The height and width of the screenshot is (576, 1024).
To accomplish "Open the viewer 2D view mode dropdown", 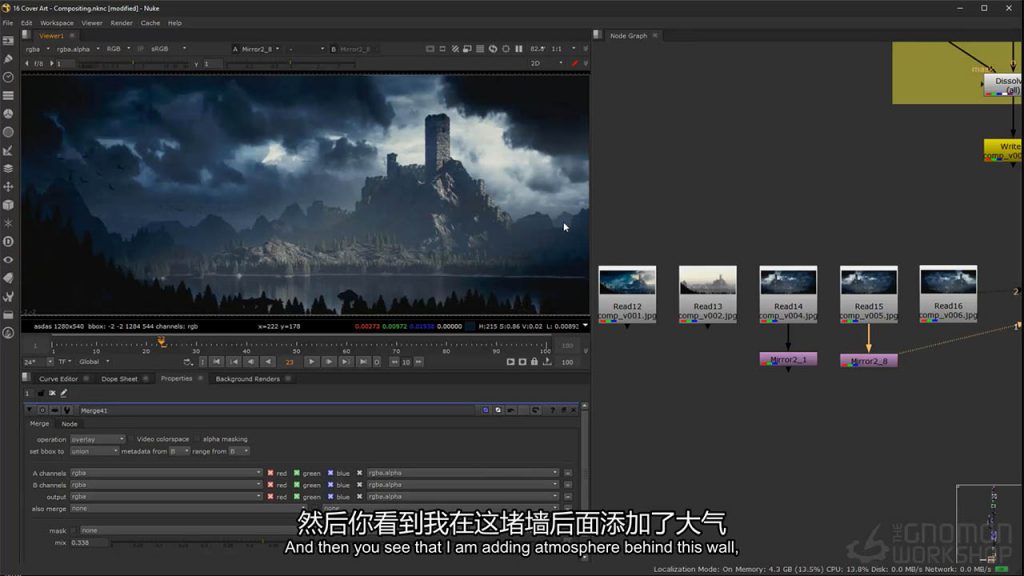I will click(546, 63).
